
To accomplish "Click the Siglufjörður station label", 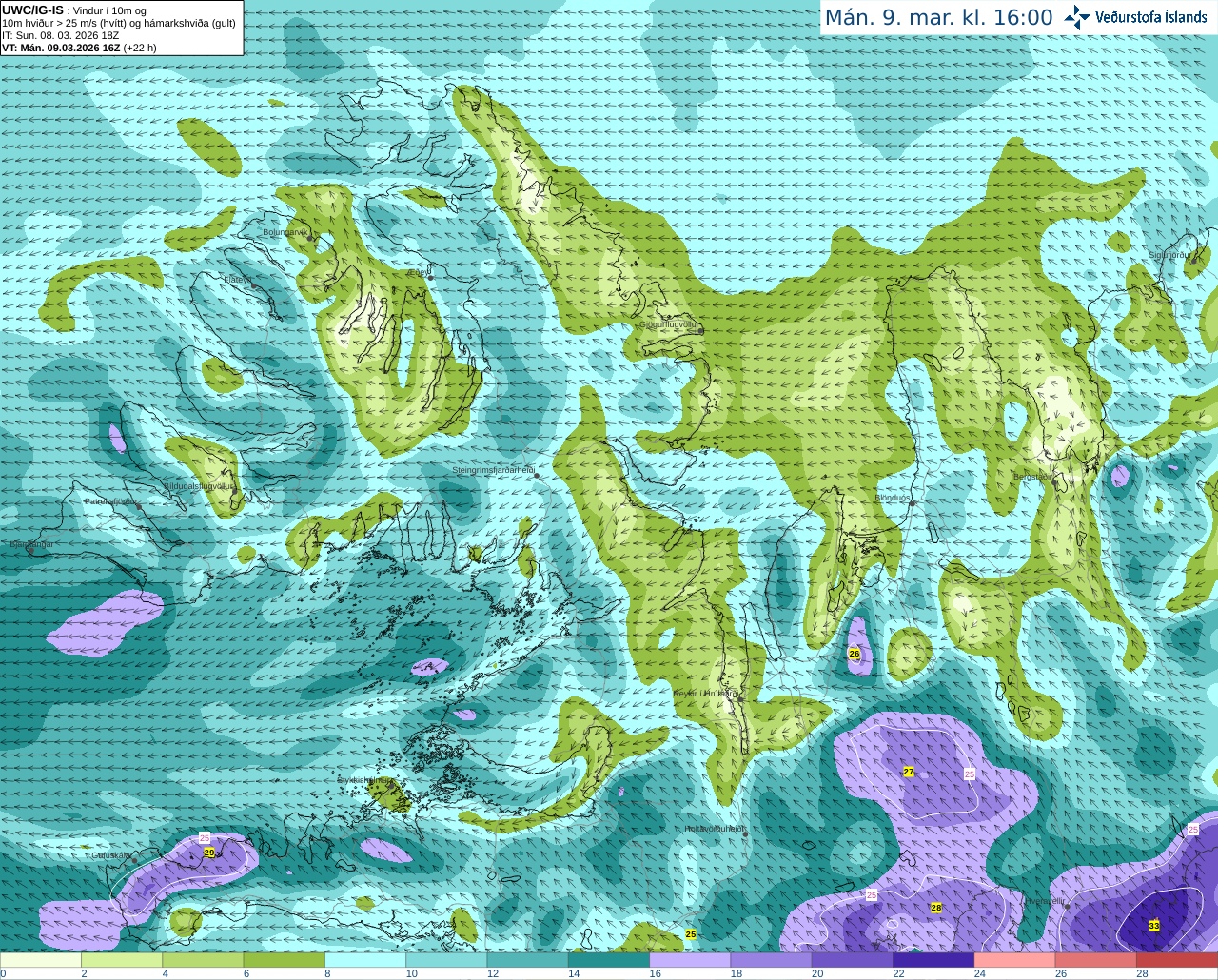I will [1170, 255].
